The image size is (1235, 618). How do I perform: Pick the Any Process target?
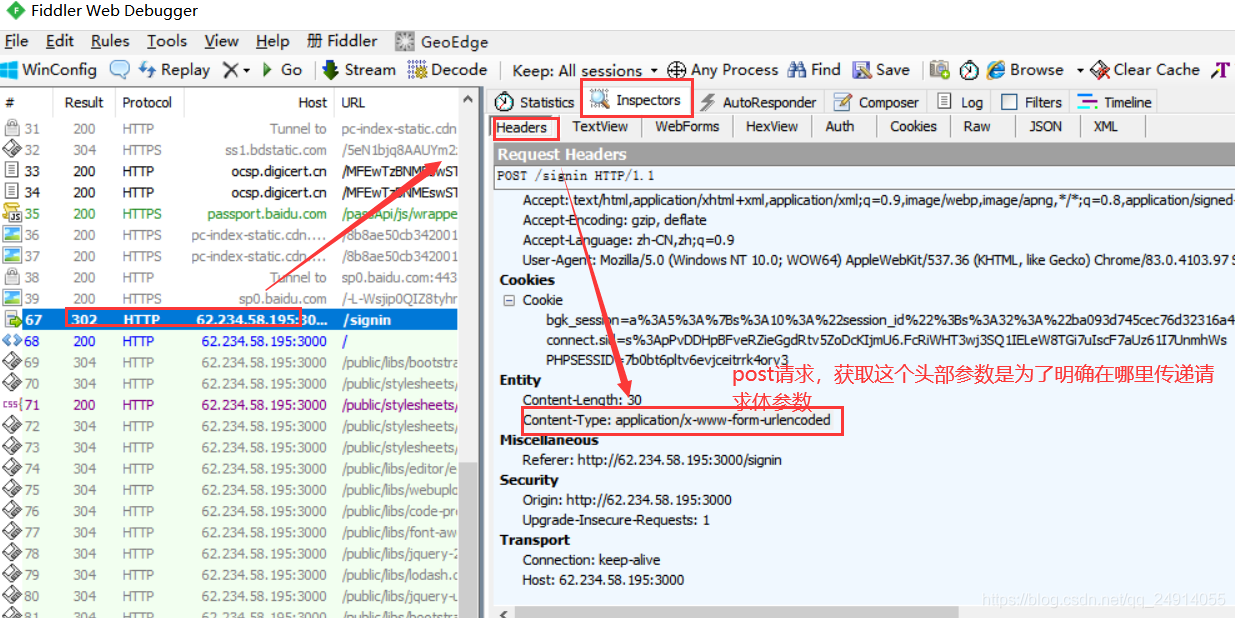click(722, 70)
